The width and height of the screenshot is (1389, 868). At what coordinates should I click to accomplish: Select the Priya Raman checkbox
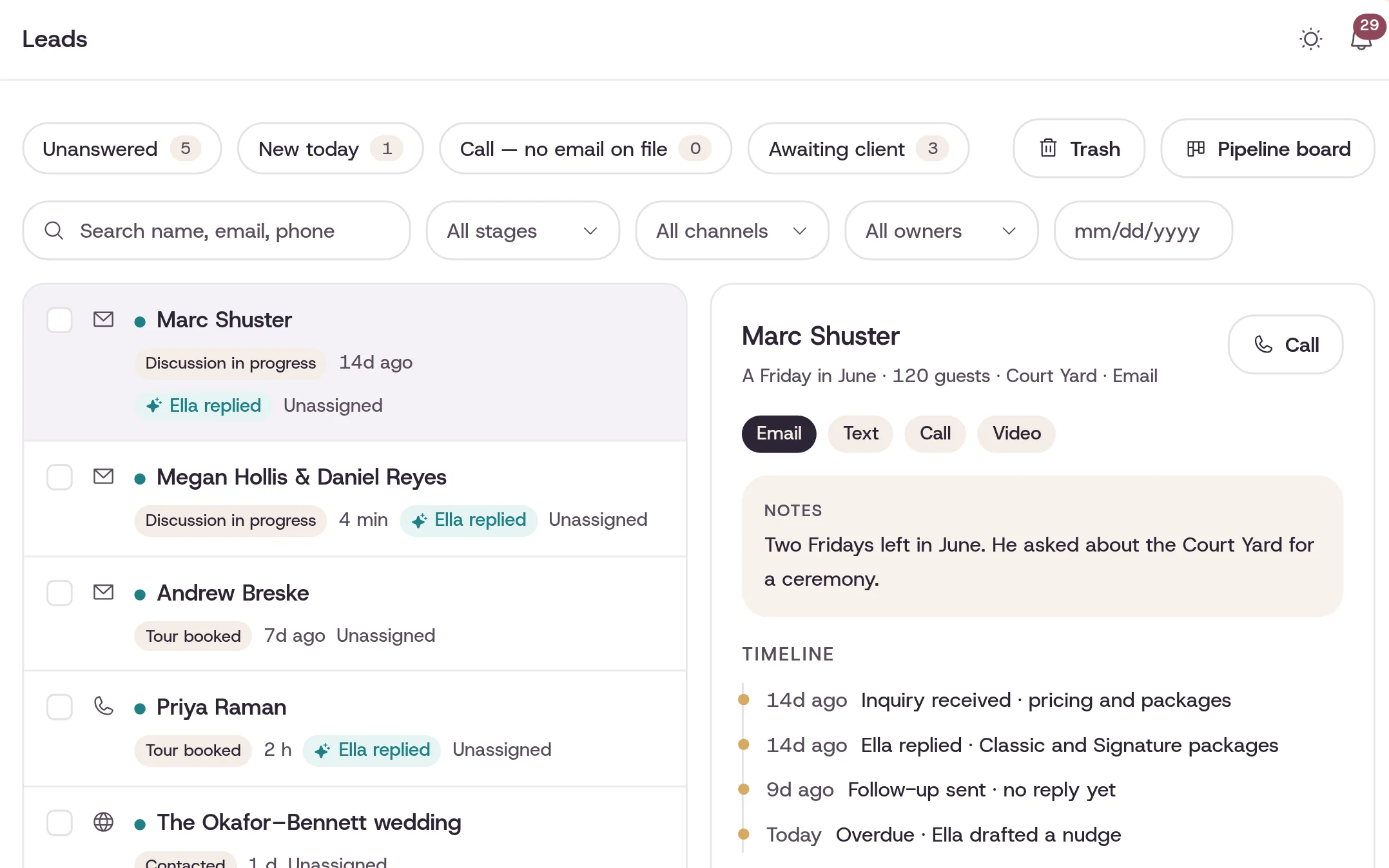click(59, 707)
